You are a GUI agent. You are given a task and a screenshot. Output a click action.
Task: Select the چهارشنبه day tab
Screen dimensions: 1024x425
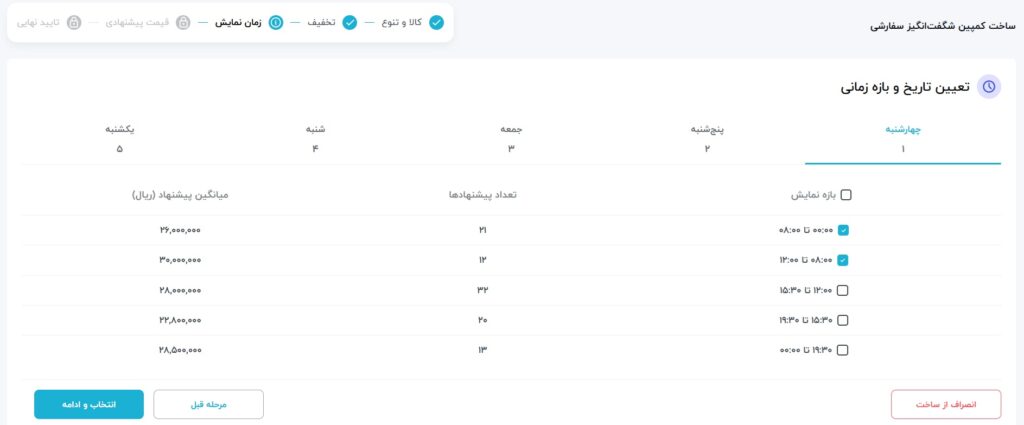coord(903,139)
